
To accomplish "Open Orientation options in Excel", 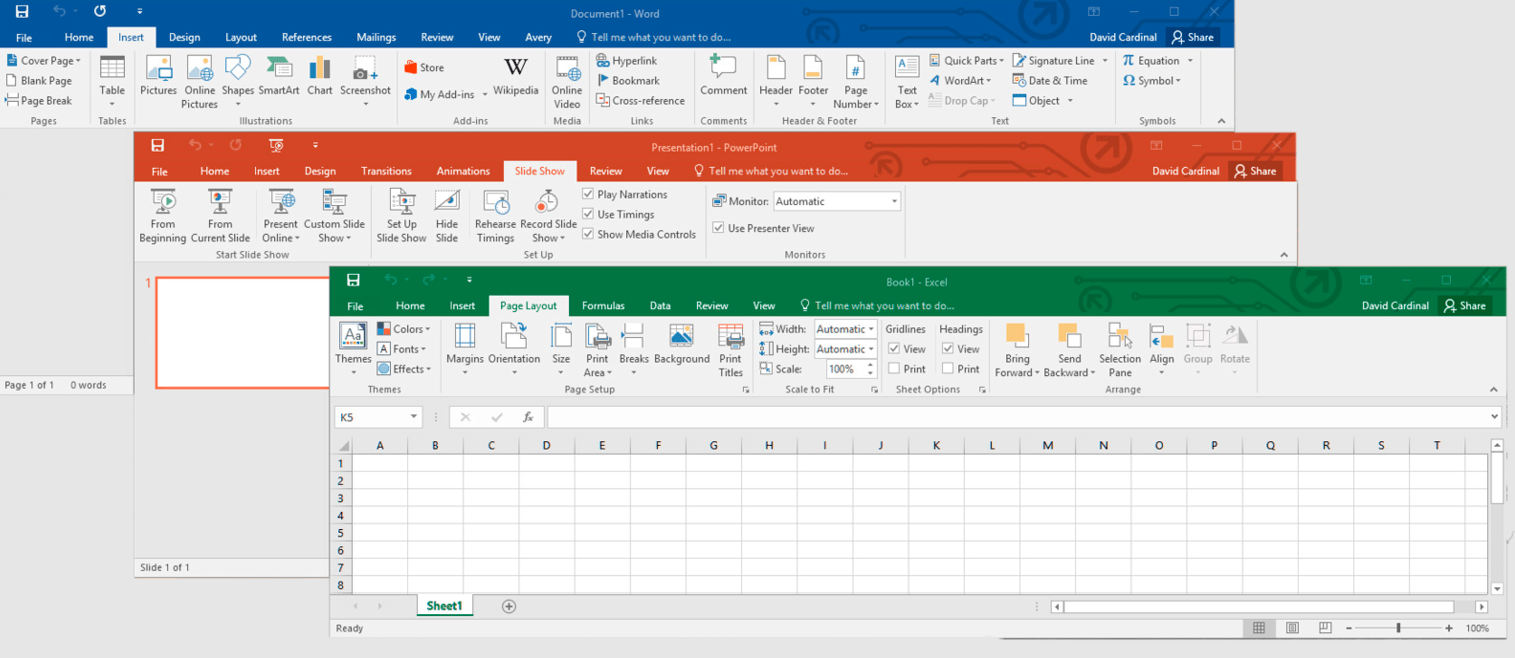I will pos(514,349).
